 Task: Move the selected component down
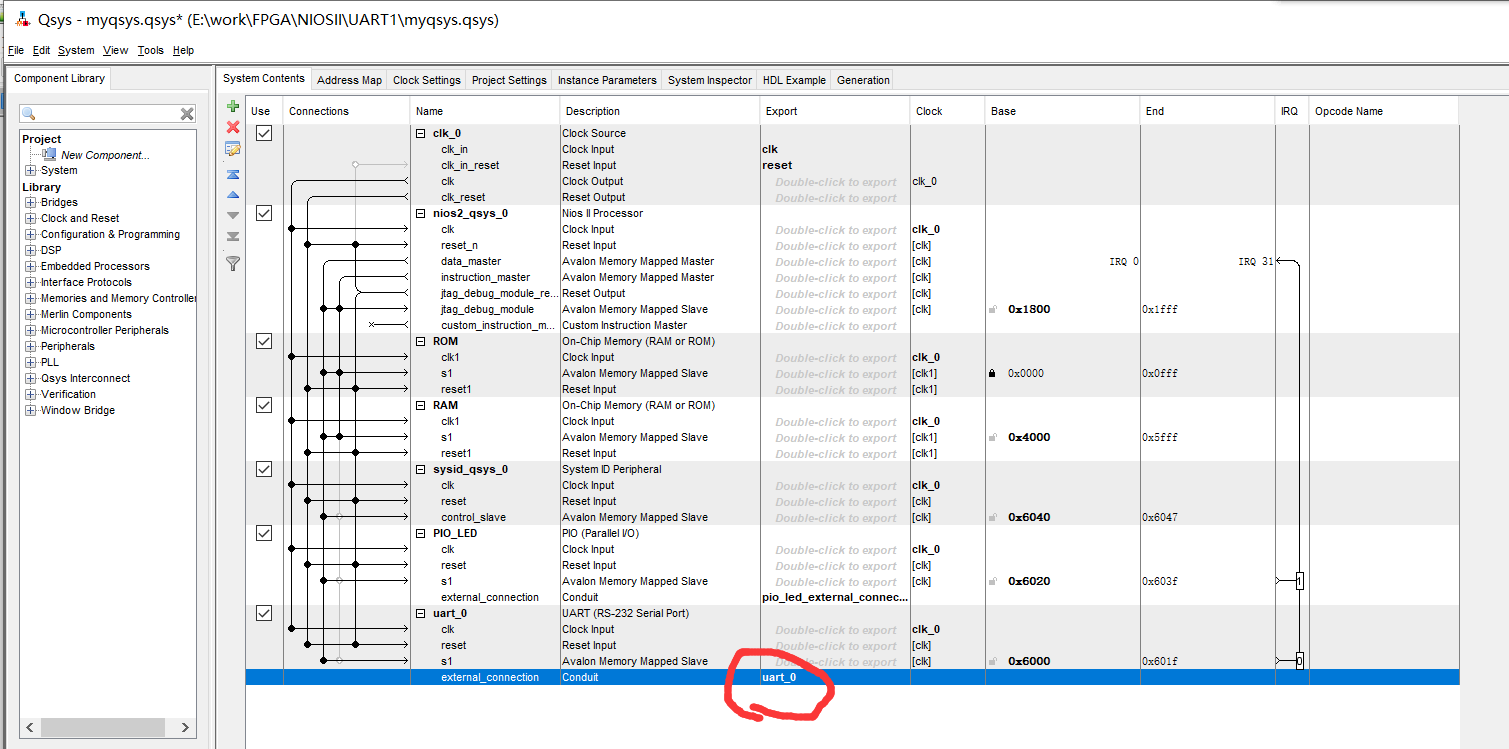pyautogui.click(x=233, y=213)
